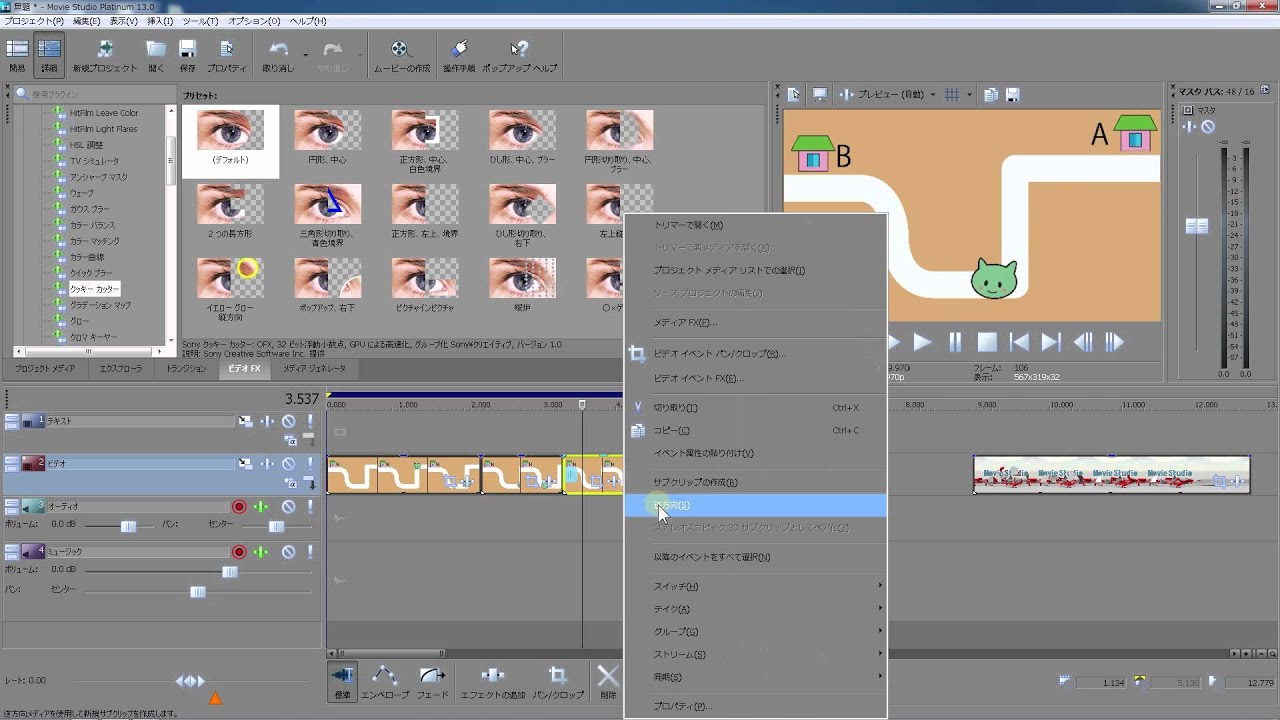This screenshot has height=720, width=1280.
Task: Mute the ビデオ track
Action: coord(288,464)
